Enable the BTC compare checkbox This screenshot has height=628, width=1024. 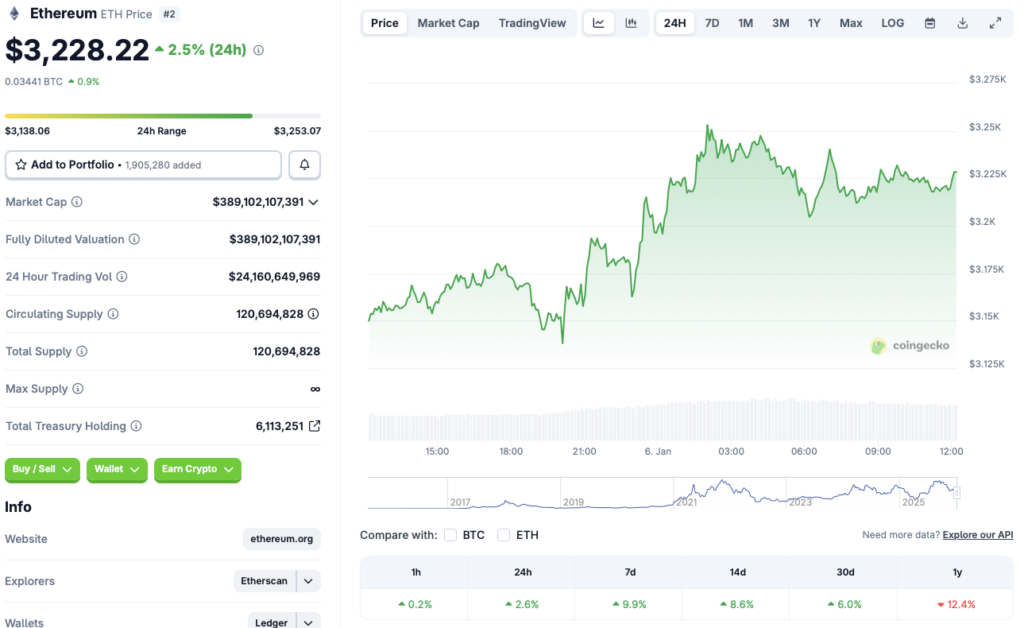450,535
